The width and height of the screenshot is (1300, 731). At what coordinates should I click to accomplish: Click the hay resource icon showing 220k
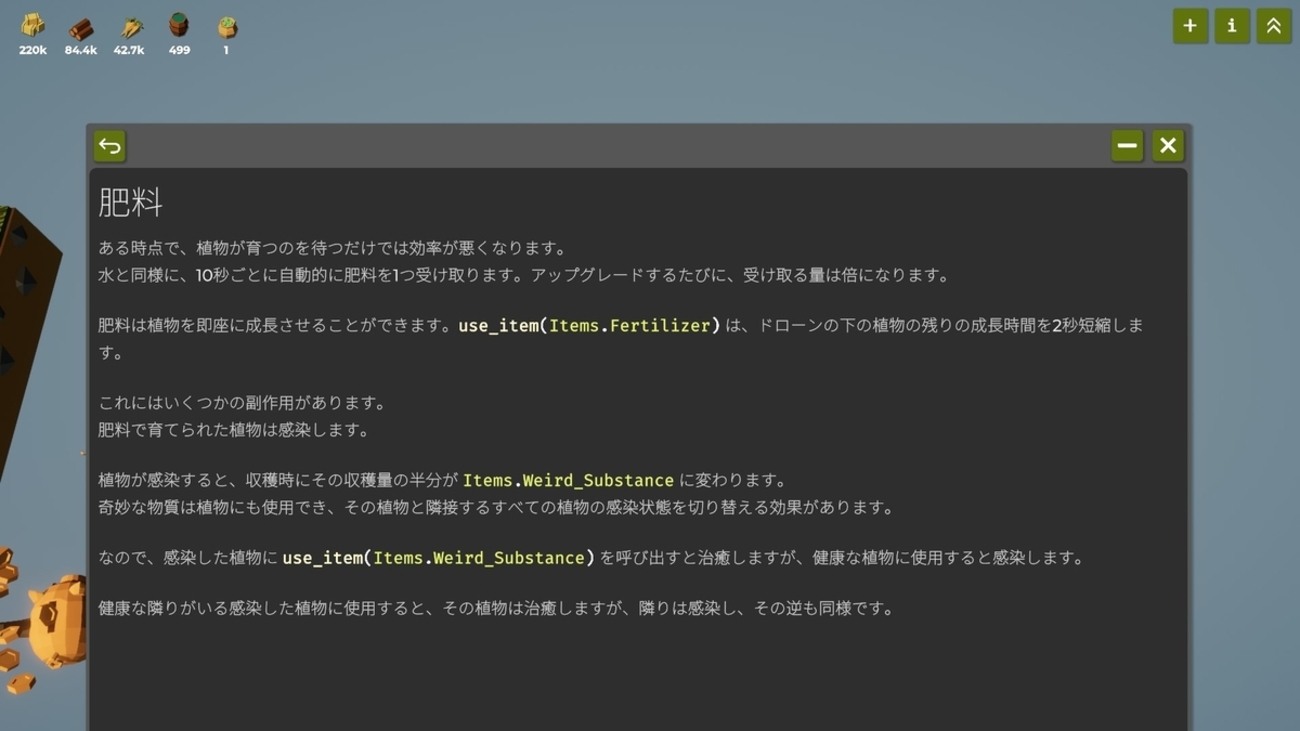[33, 25]
